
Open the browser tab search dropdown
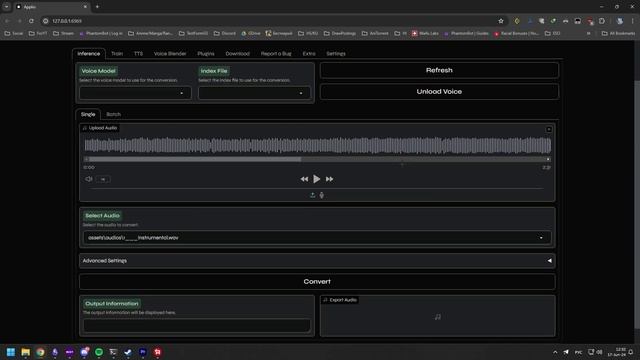tap(7, 7)
